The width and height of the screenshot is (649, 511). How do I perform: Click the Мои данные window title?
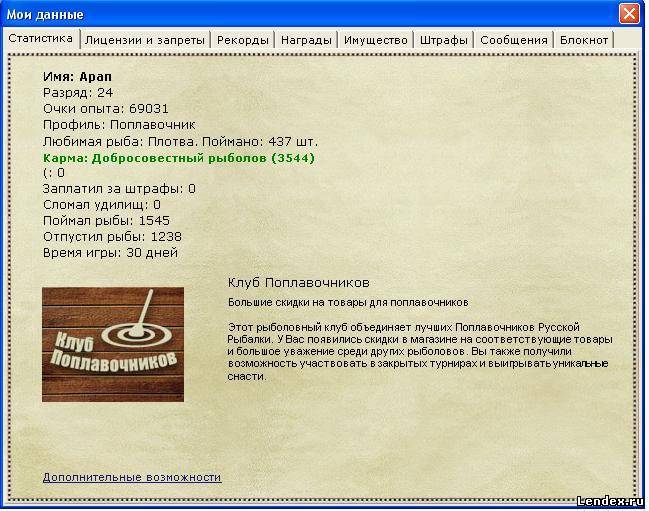45,15
